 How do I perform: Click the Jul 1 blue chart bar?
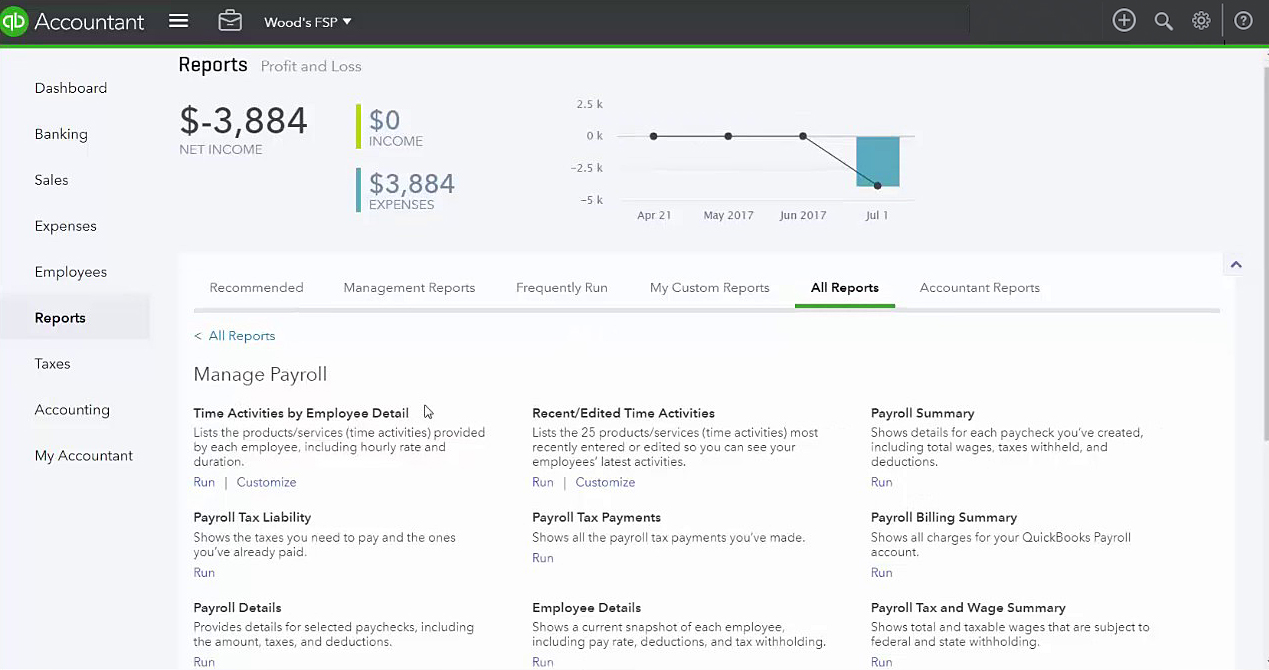click(x=878, y=162)
